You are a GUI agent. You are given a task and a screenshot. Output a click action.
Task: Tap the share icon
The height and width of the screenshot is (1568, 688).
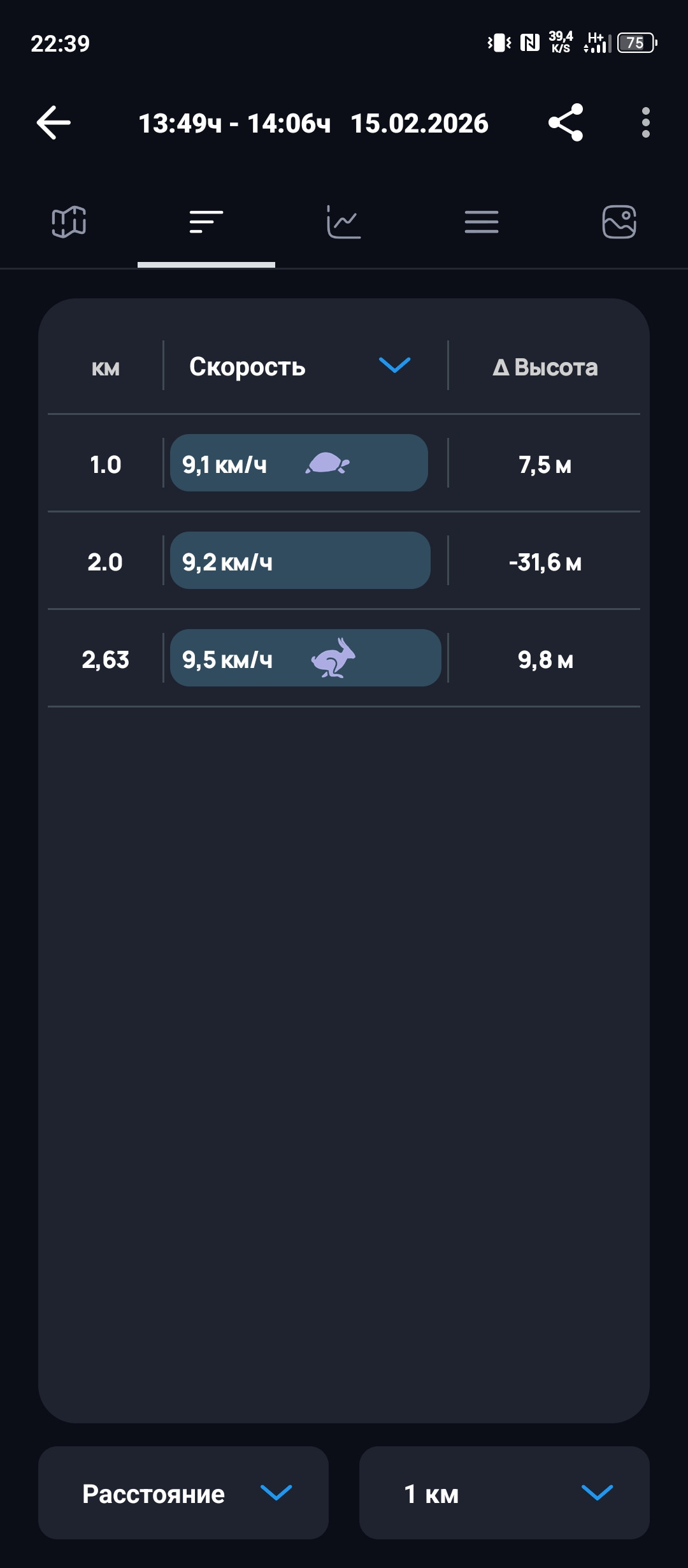(566, 122)
